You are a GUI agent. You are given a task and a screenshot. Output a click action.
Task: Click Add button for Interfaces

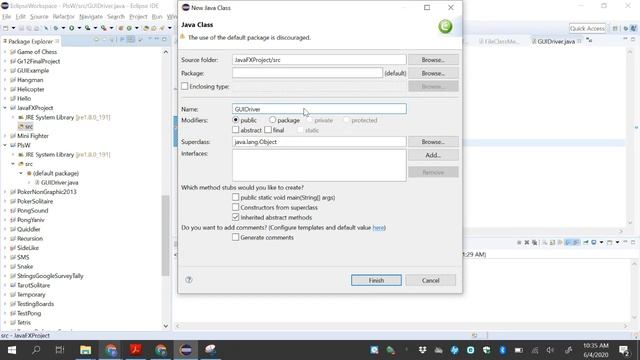pyautogui.click(x=433, y=155)
